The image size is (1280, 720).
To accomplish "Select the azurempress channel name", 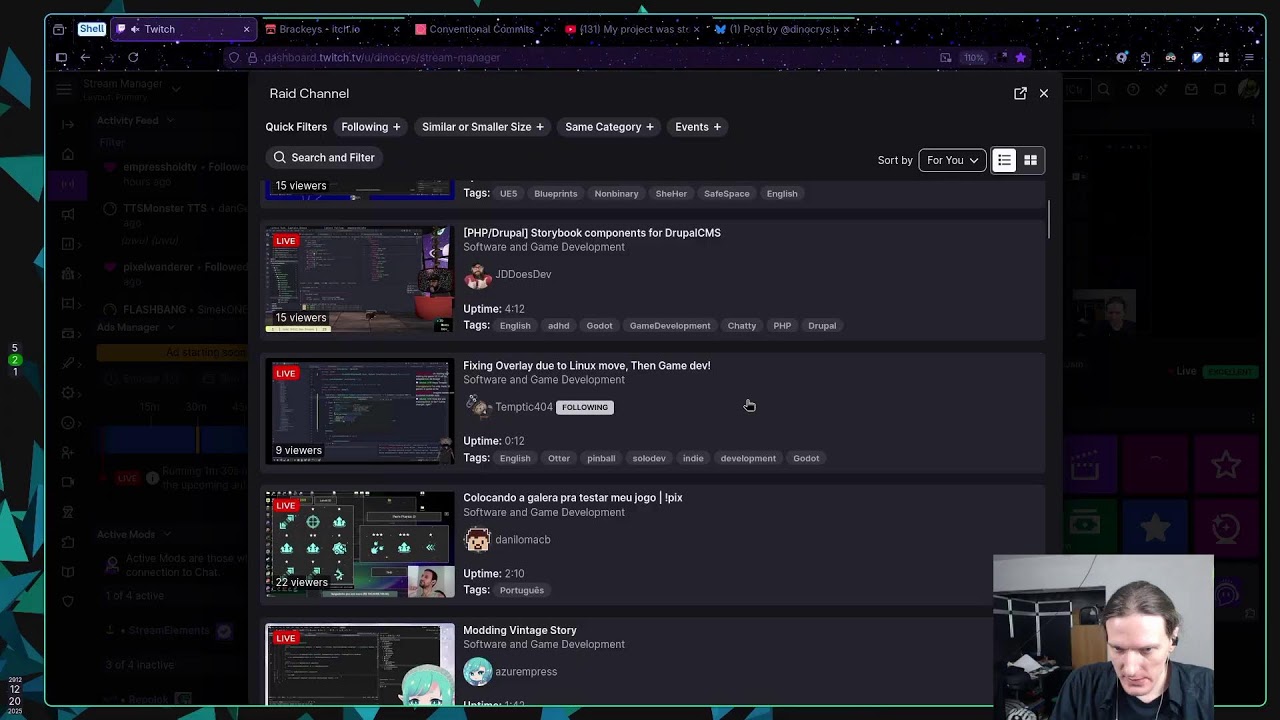I will [x=526, y=672].
